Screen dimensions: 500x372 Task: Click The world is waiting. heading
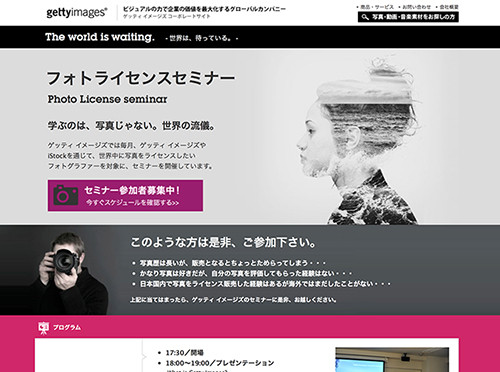click(x=100, y=37)
